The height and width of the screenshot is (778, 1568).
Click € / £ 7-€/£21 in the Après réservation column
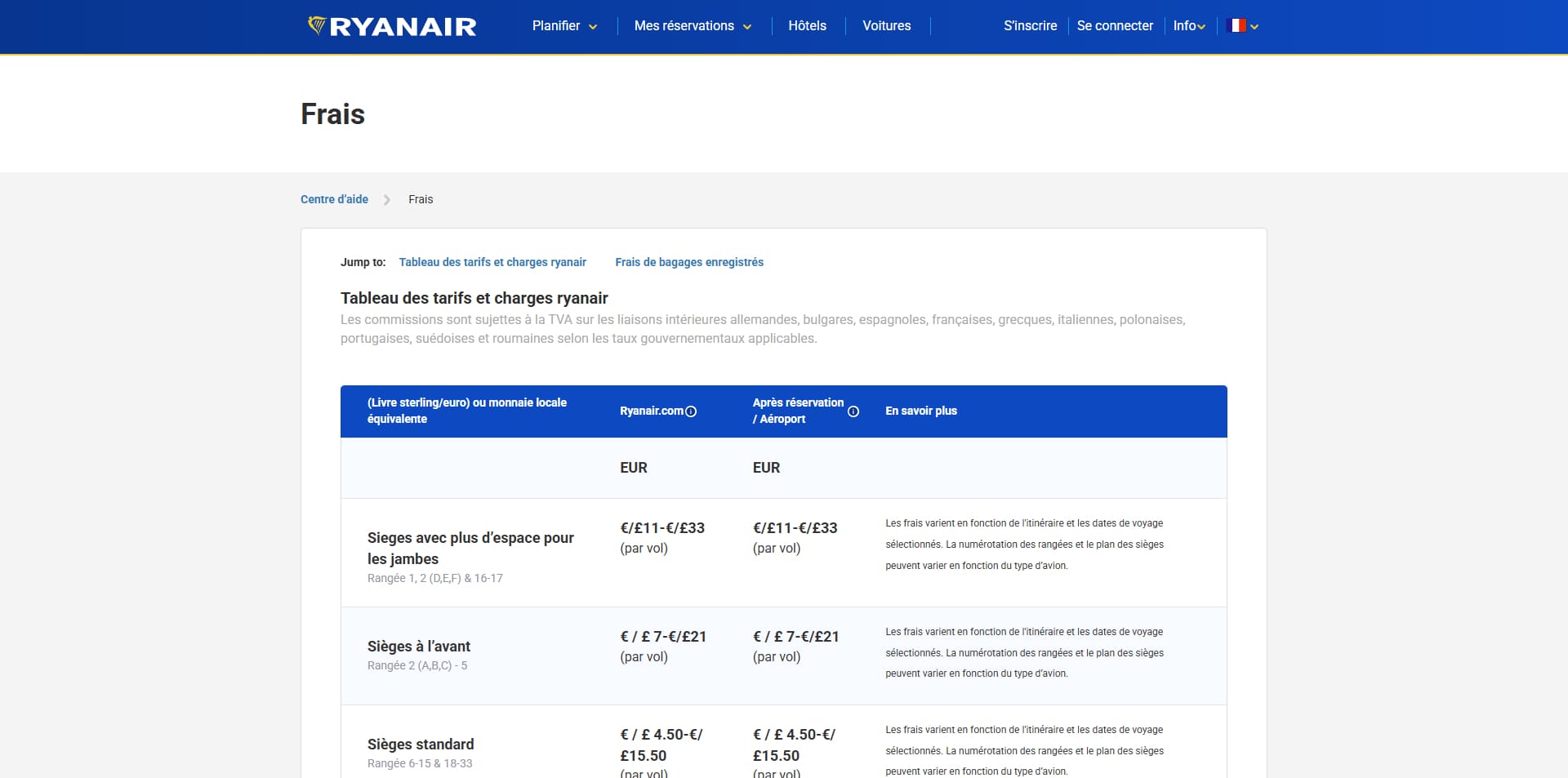(x=795, y=637)
